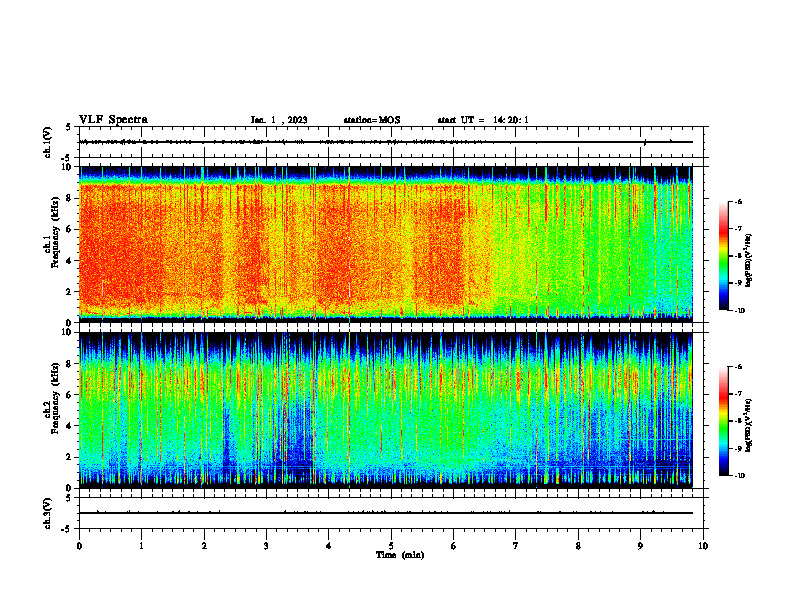Click the "3" tick on the time axis

tap(266, 546)
